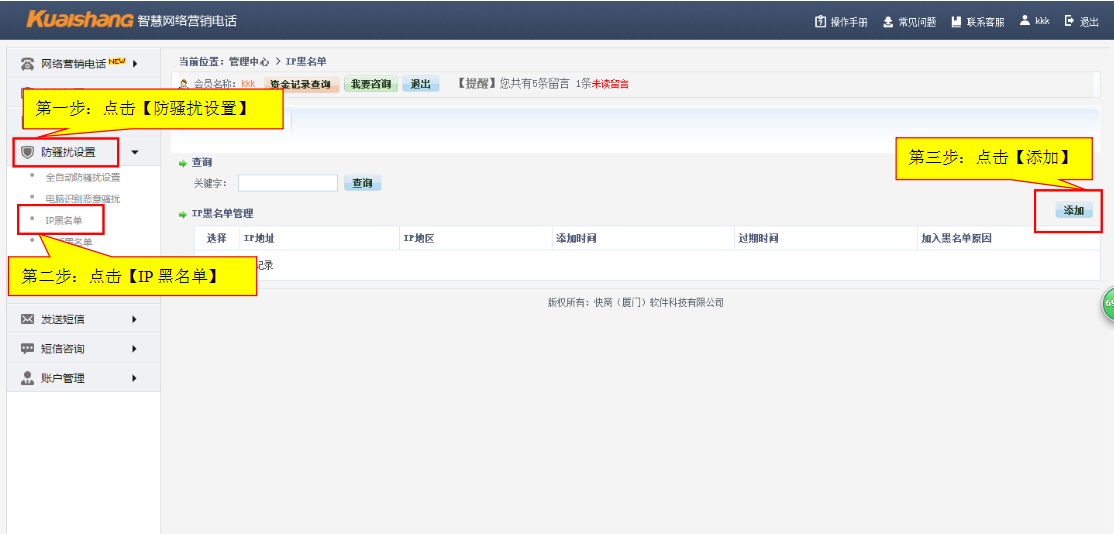This screenshot has width=1114, height=534.
Task: Click the 联系客服 contact support icon
Action: click(956, 21)
